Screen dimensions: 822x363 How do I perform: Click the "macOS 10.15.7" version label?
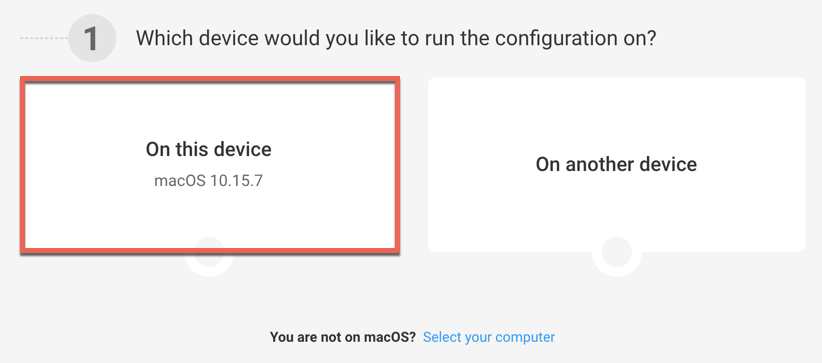[x=209, y=182]
